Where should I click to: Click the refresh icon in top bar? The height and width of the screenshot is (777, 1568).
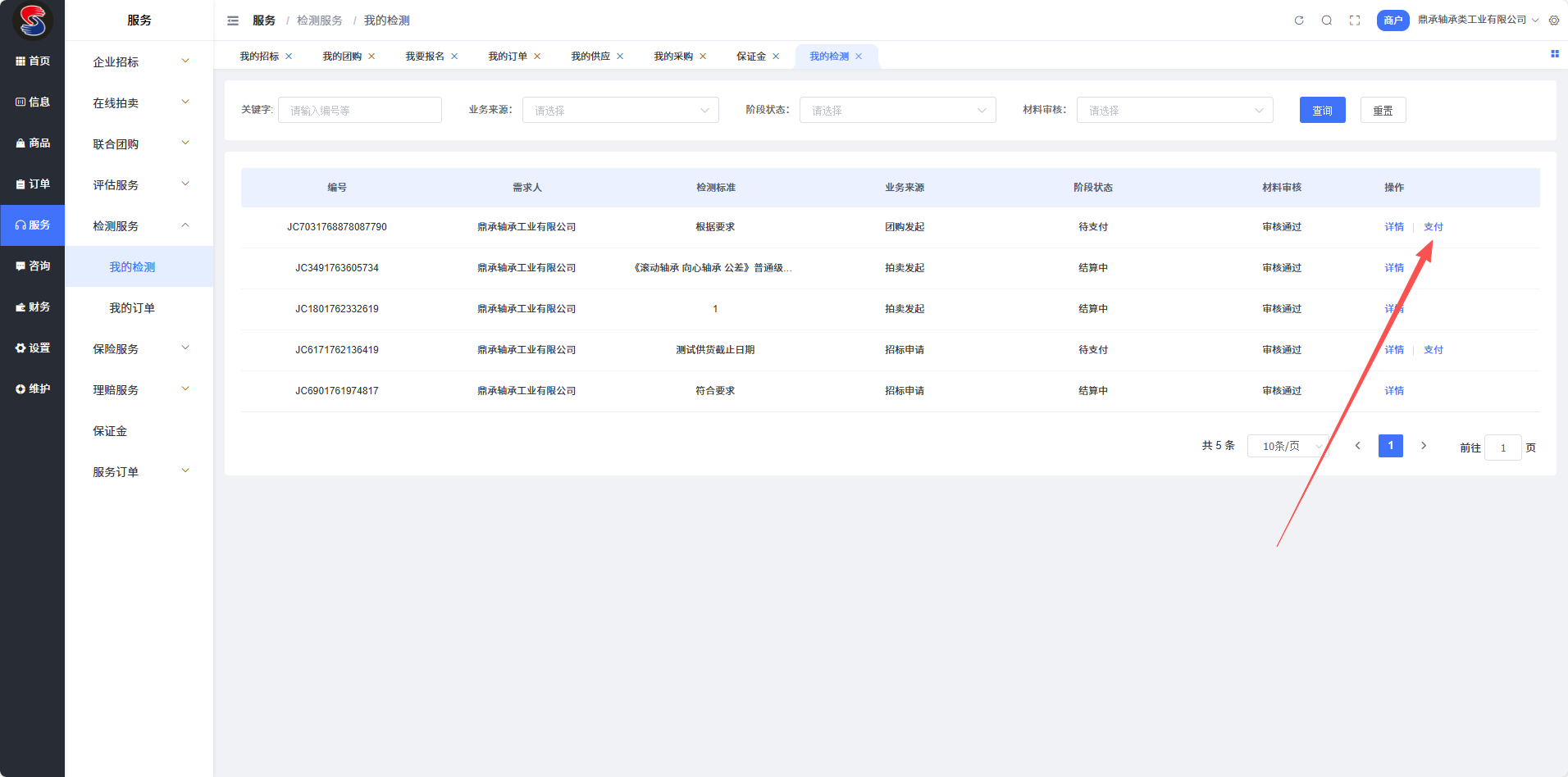tap(1299, 20)
